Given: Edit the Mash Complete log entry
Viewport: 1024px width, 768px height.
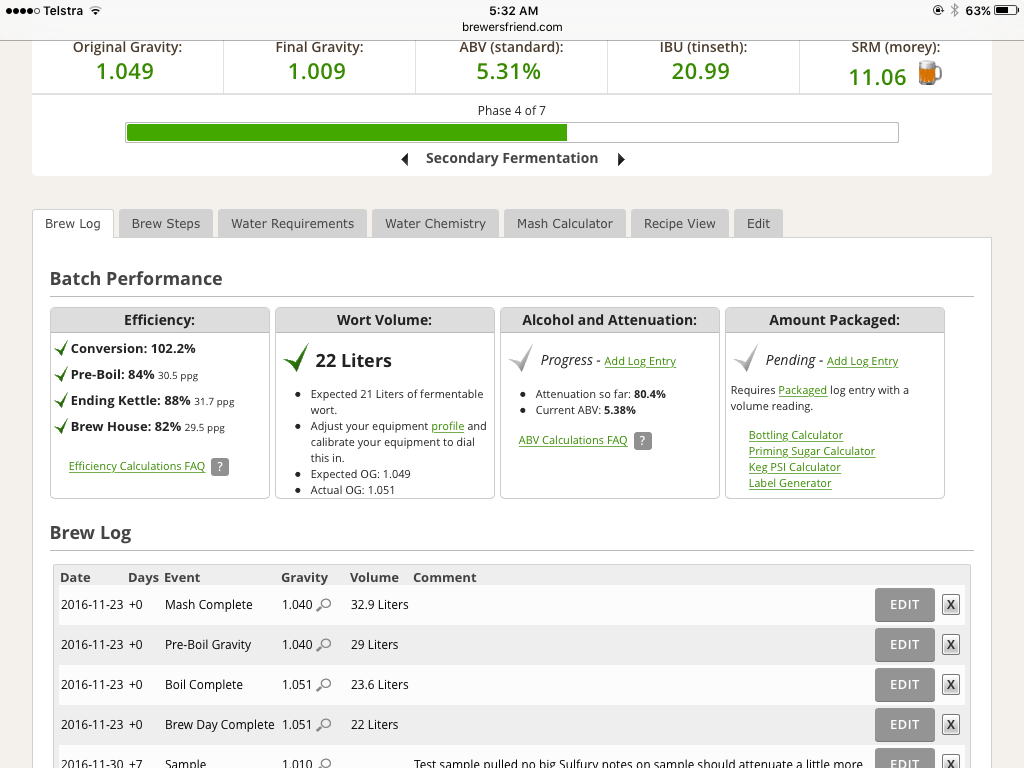Looking at the screenshot, I should point(904,605).
